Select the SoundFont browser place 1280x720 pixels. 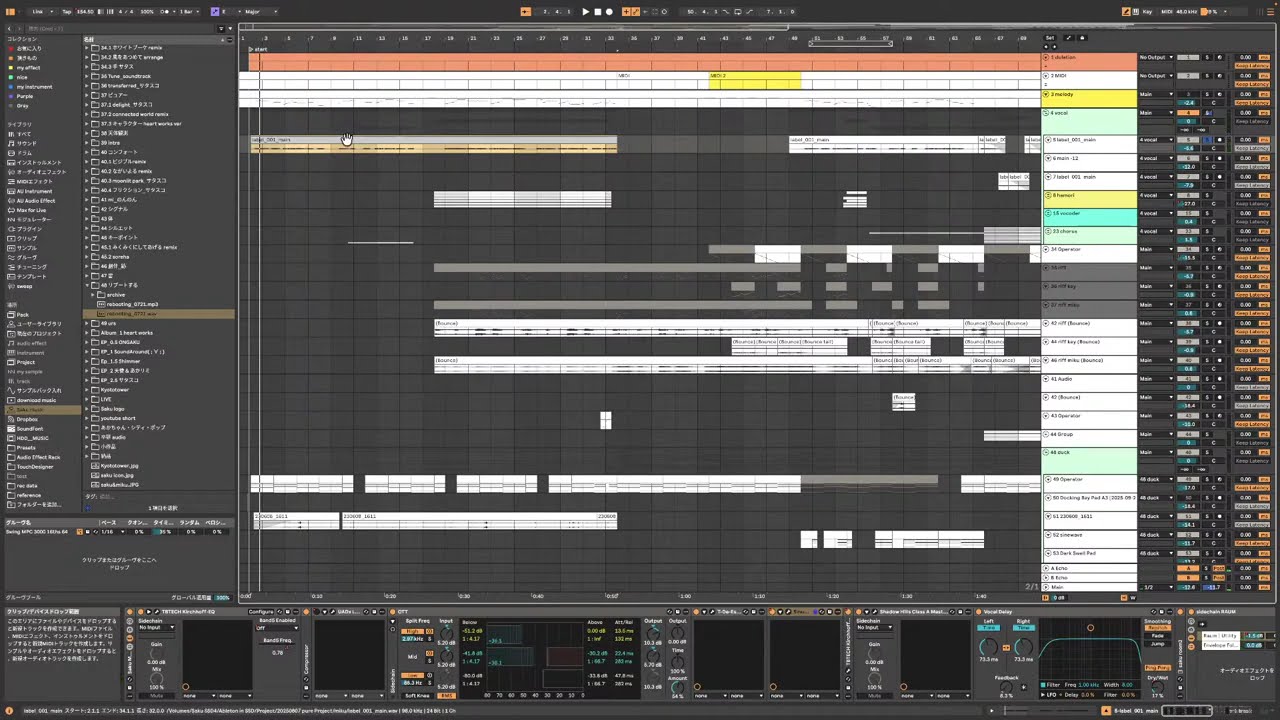coord(30,429)
